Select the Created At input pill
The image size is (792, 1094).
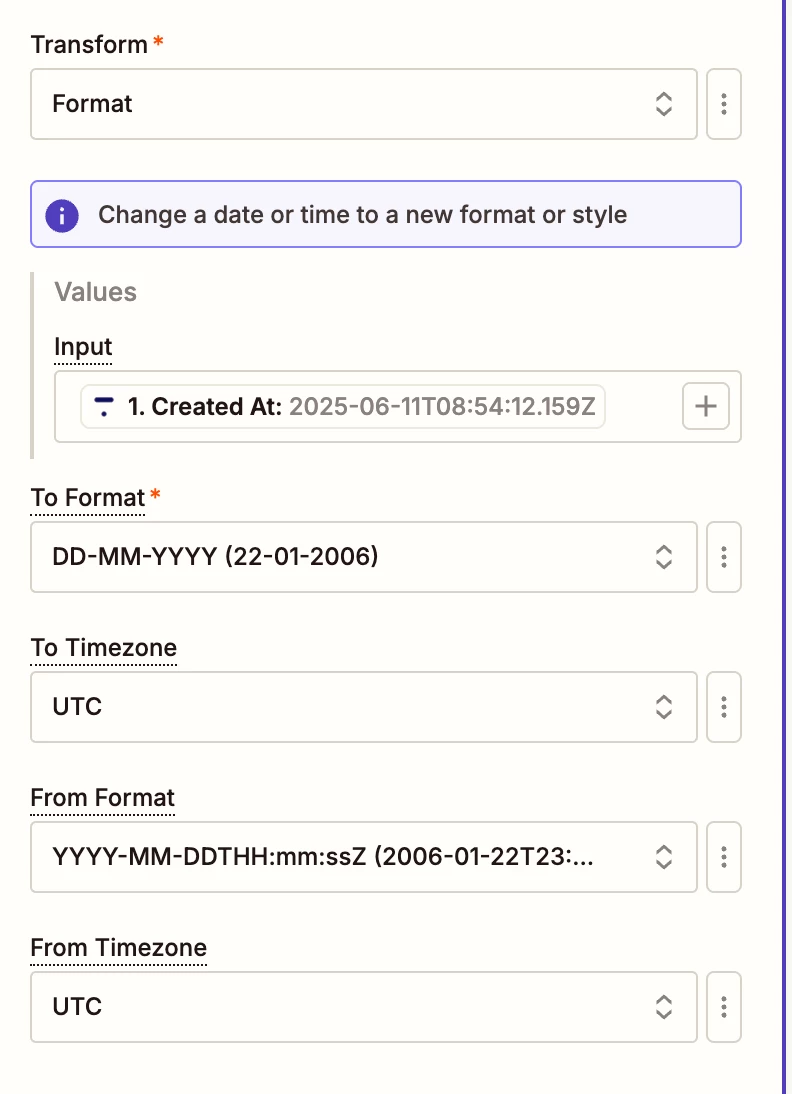click(x=343, y=407)
